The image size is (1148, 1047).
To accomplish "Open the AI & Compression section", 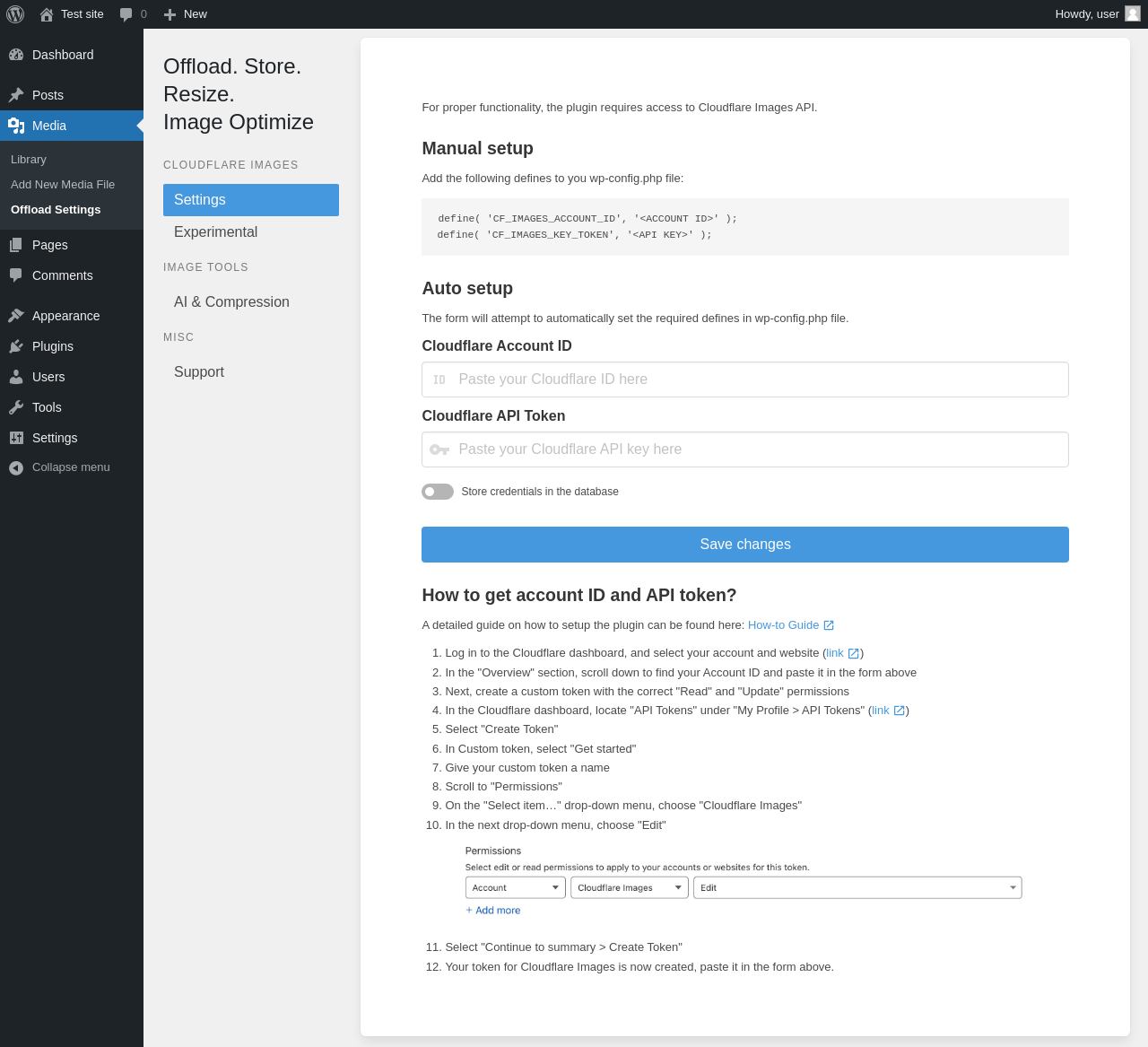I will (x=231, y=302).
